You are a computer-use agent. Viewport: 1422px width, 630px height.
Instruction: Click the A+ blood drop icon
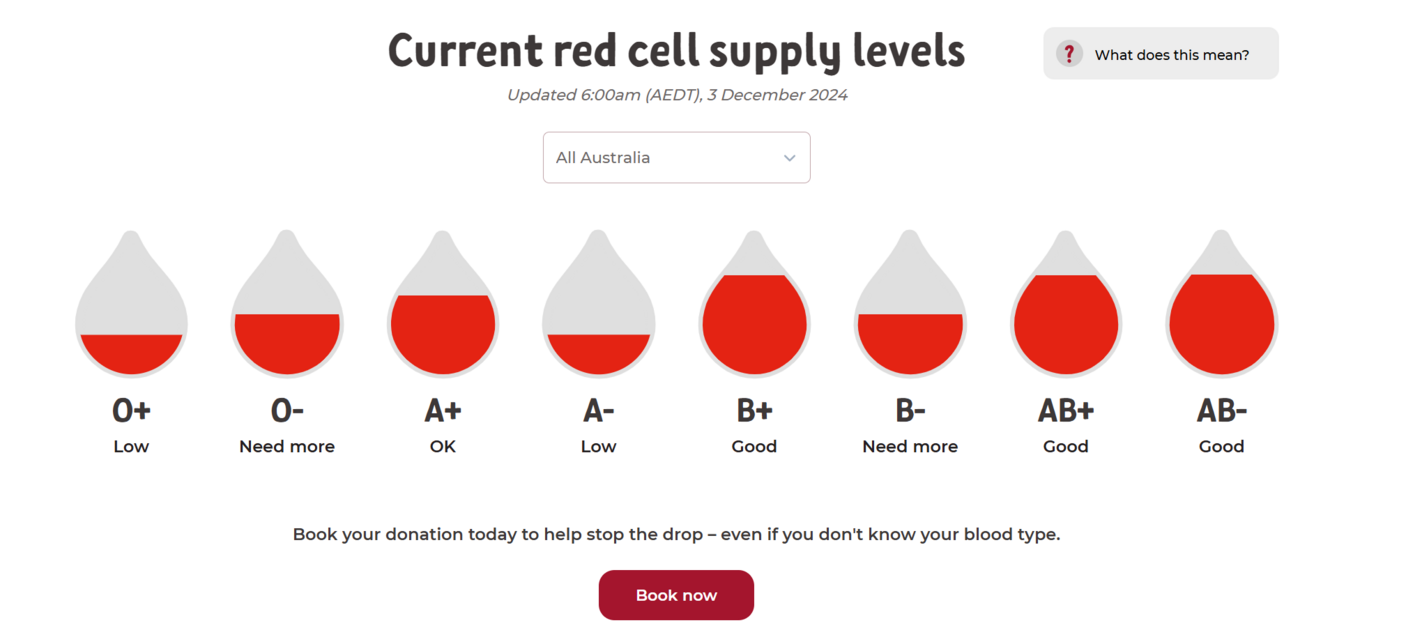tap(443, 320)
